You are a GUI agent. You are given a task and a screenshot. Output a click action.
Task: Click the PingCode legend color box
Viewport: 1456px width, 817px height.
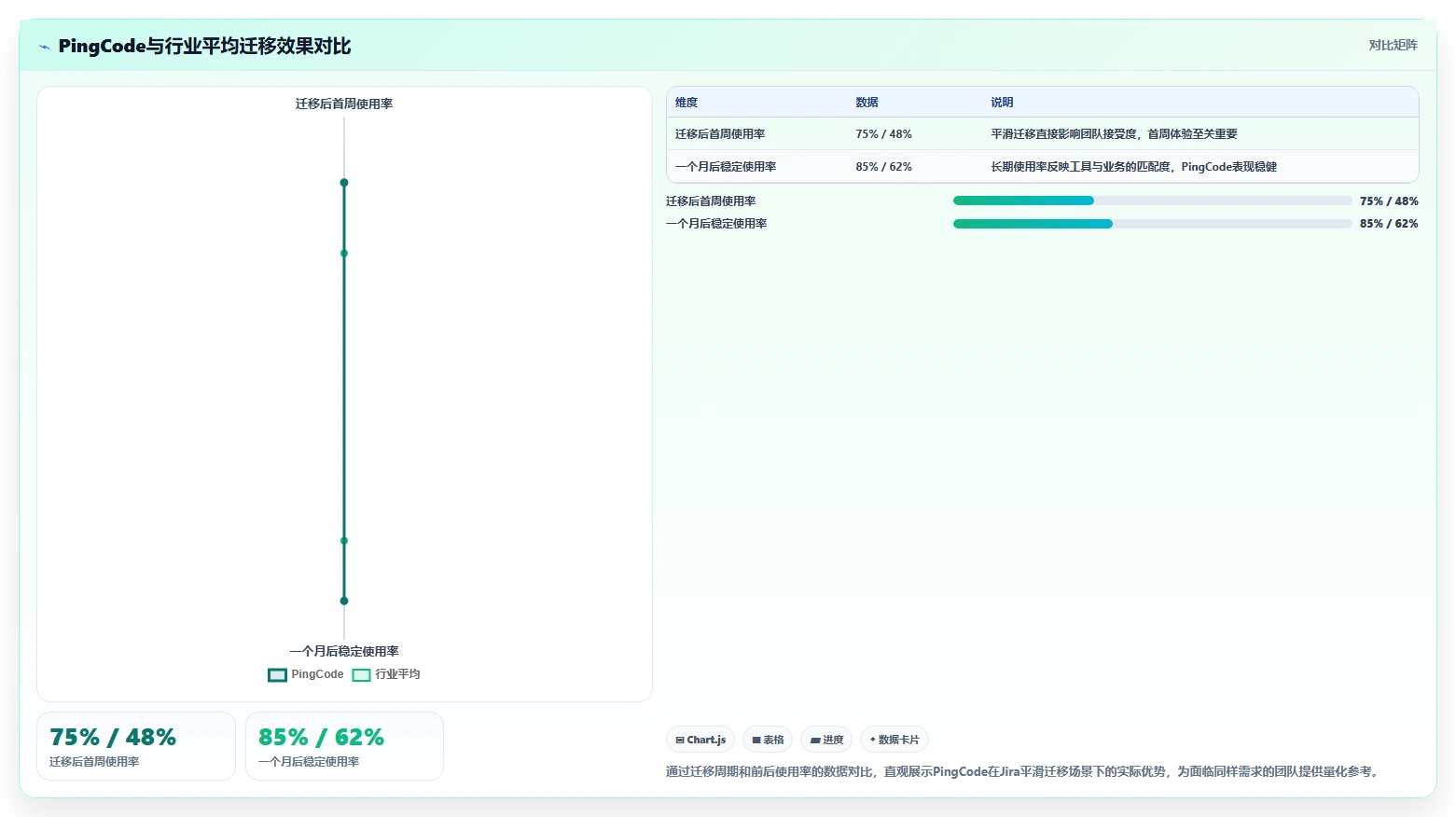pyautogui.click(x=277, y=675)
